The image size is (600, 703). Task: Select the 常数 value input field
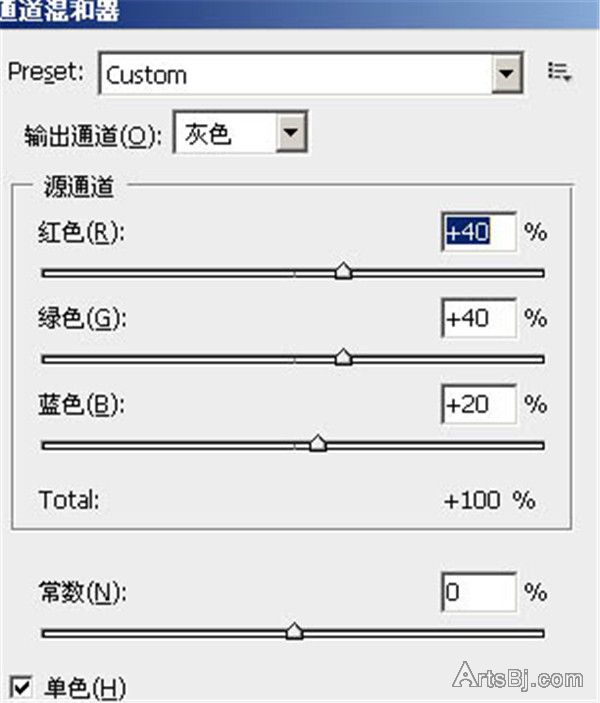[x=478, y=592]
